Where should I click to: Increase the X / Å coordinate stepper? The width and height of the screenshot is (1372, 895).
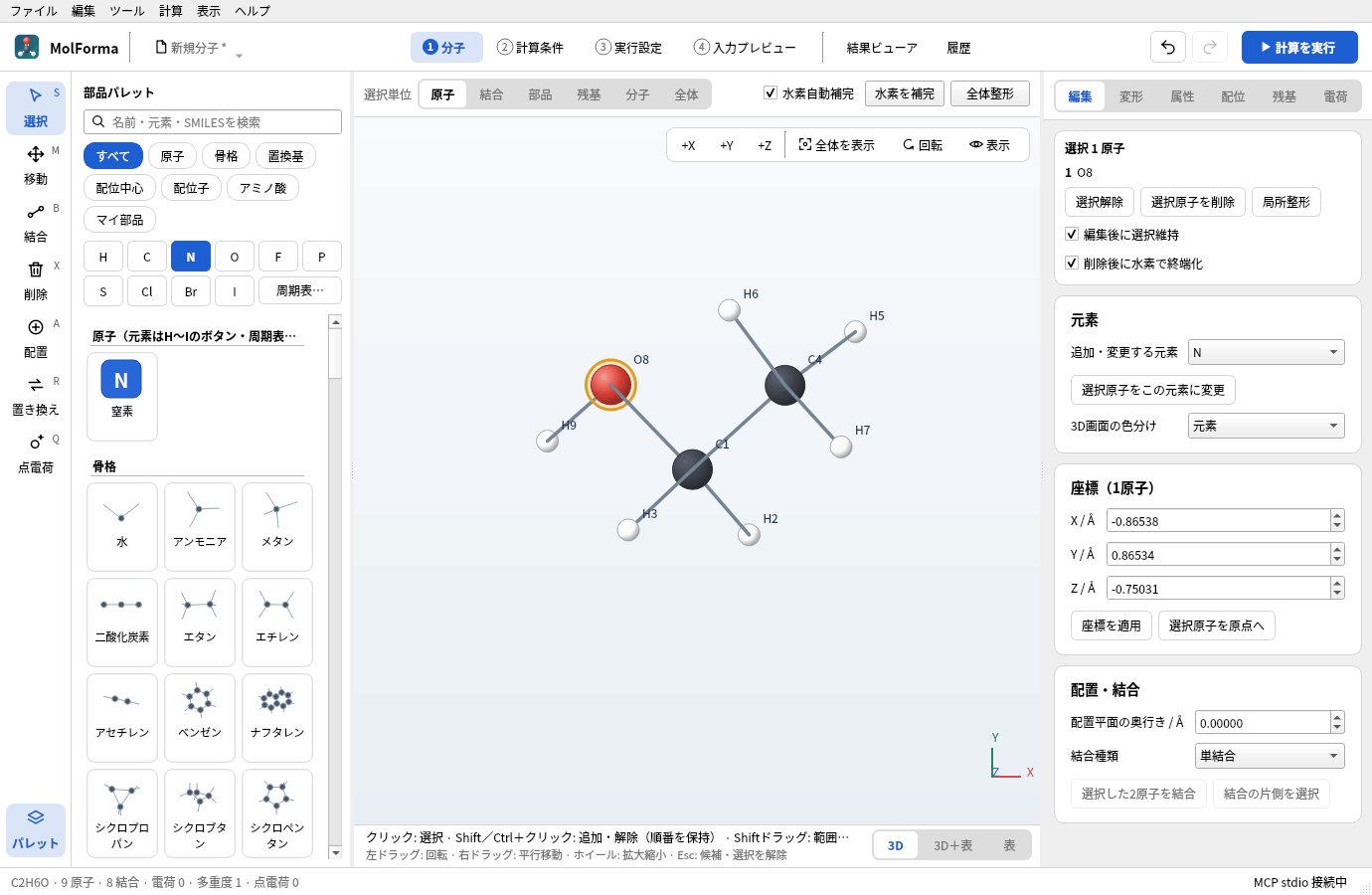[x=1337, y=515]
